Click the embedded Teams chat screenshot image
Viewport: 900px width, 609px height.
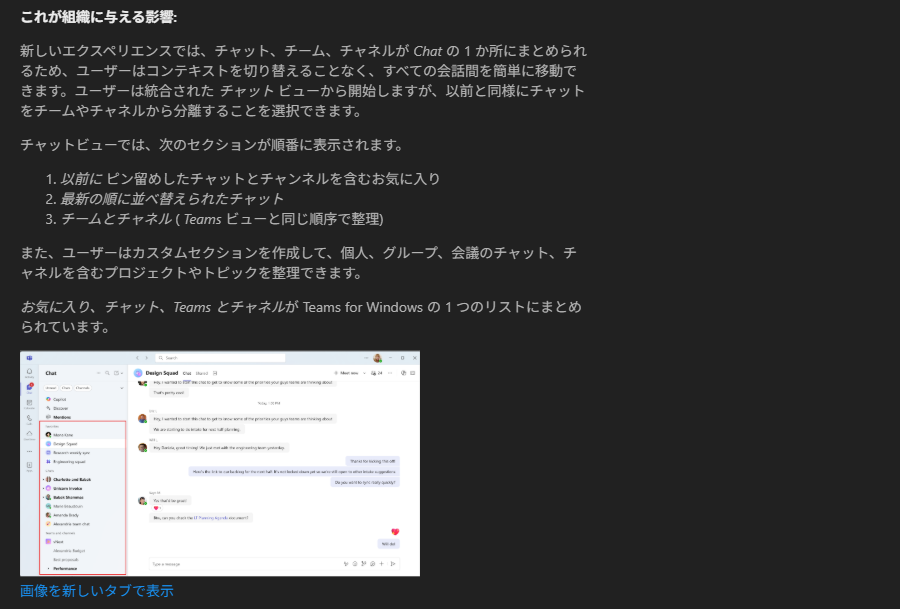(x=220, y=463)
